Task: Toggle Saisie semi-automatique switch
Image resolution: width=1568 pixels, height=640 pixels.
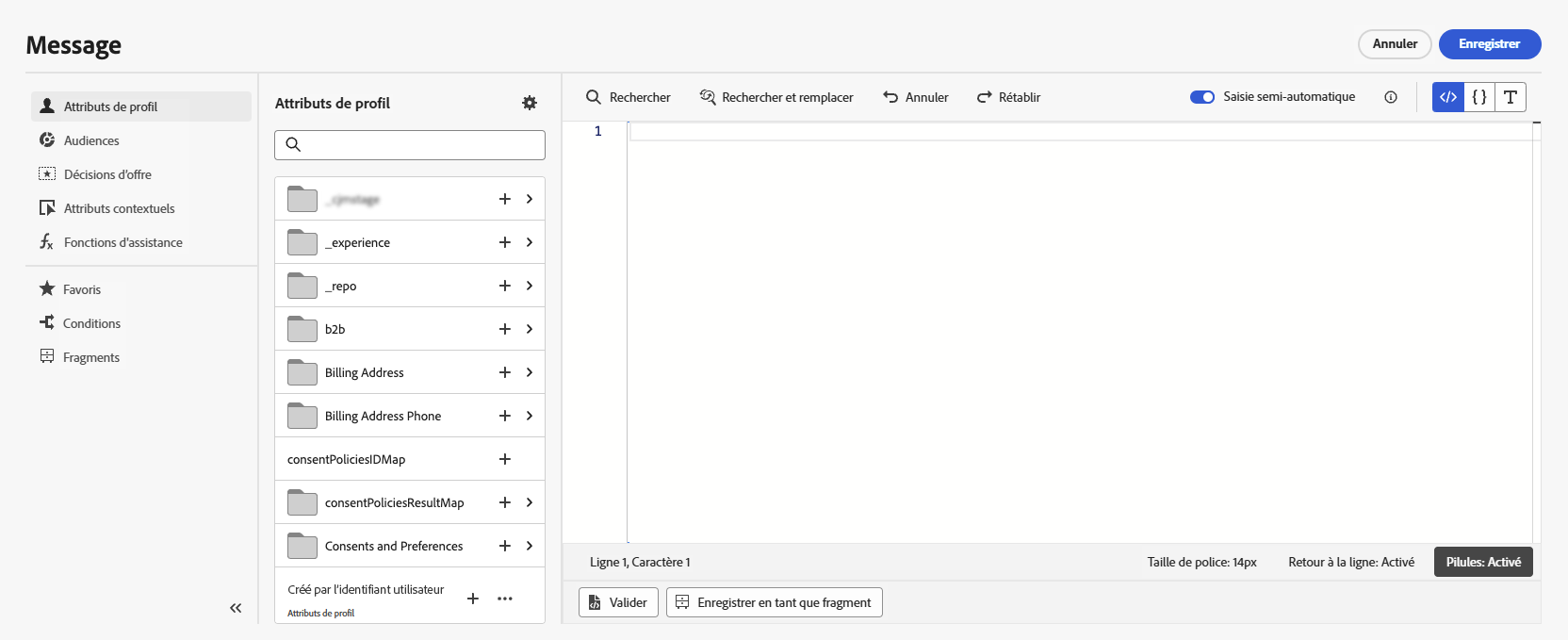Action: (1202, 97)
